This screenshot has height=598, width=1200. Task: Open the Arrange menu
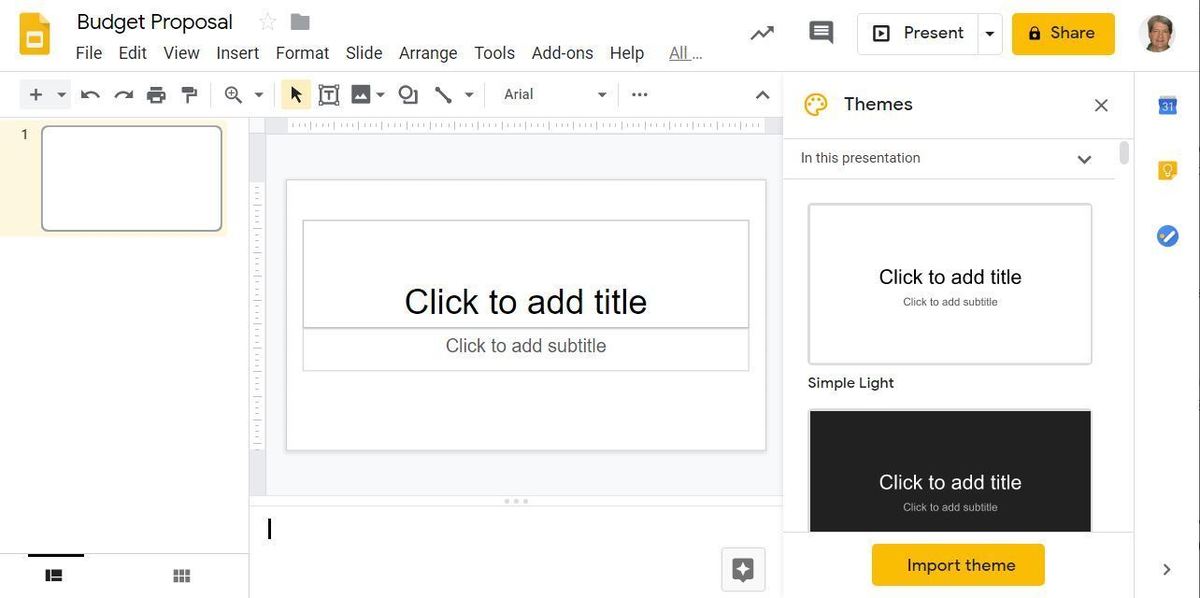427,53
